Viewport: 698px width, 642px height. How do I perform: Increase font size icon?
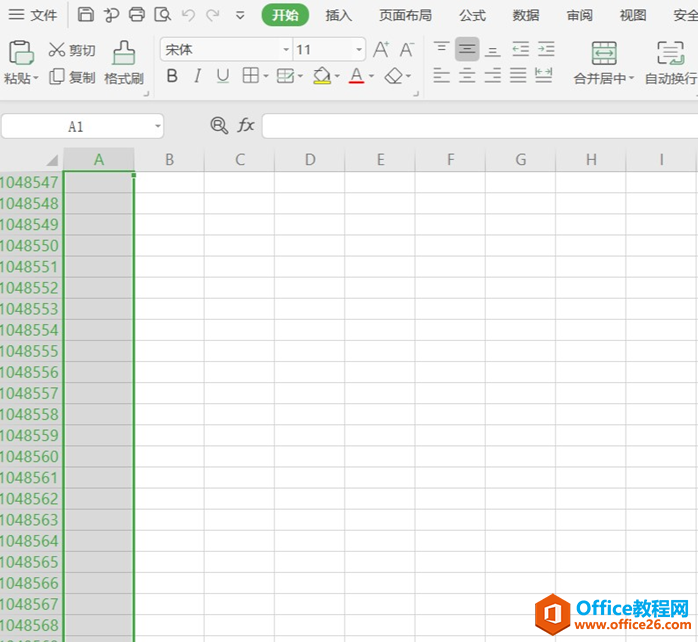click(x=381, y=49)
